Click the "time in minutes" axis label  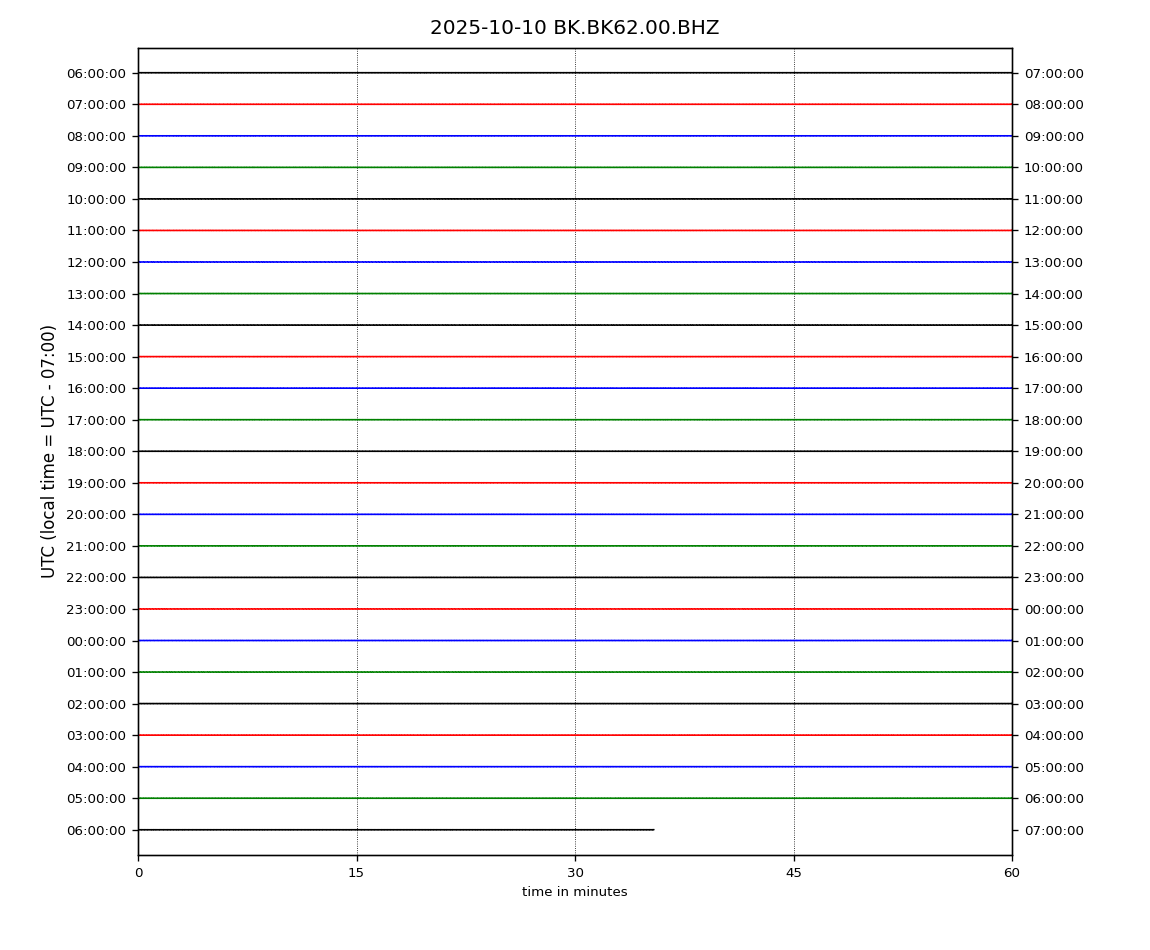point(575,892)
